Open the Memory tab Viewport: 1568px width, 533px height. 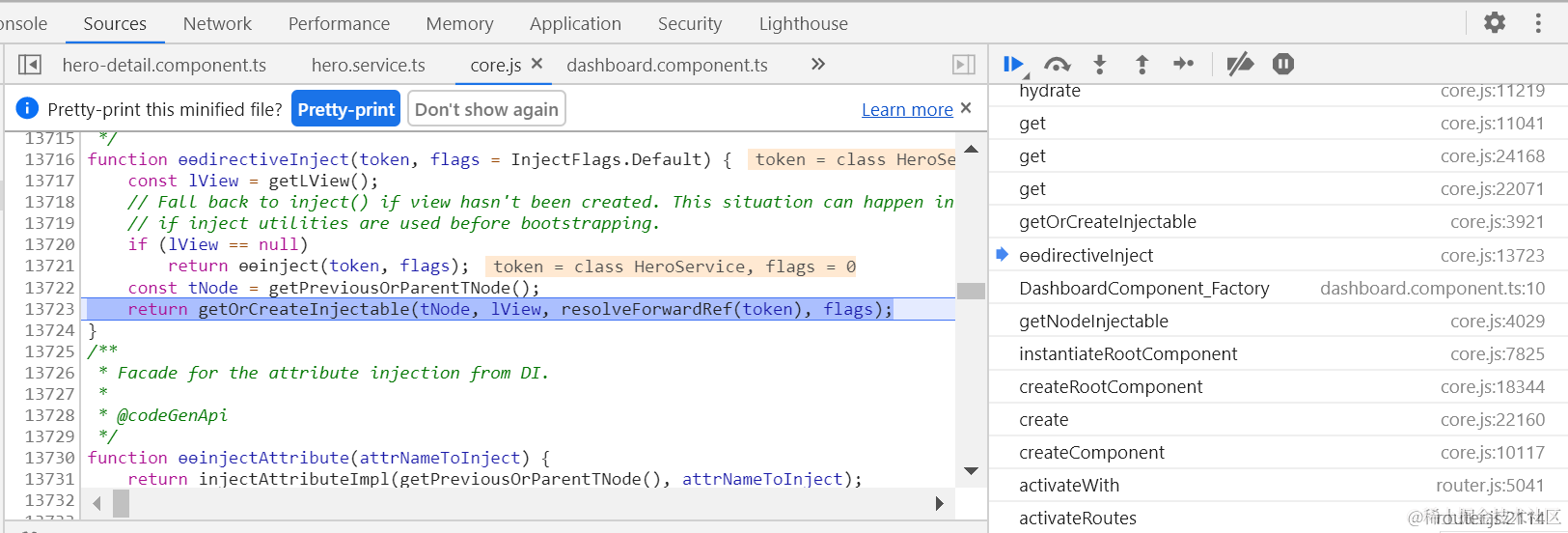[x=459, y=23]
